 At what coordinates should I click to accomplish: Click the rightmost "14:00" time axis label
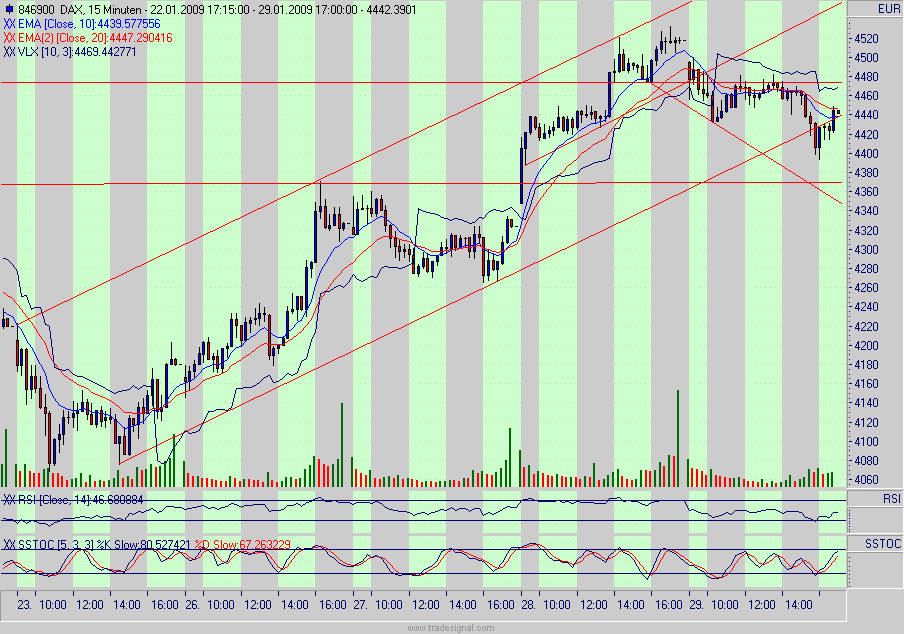pyautogui.click(x=800, y=605)
